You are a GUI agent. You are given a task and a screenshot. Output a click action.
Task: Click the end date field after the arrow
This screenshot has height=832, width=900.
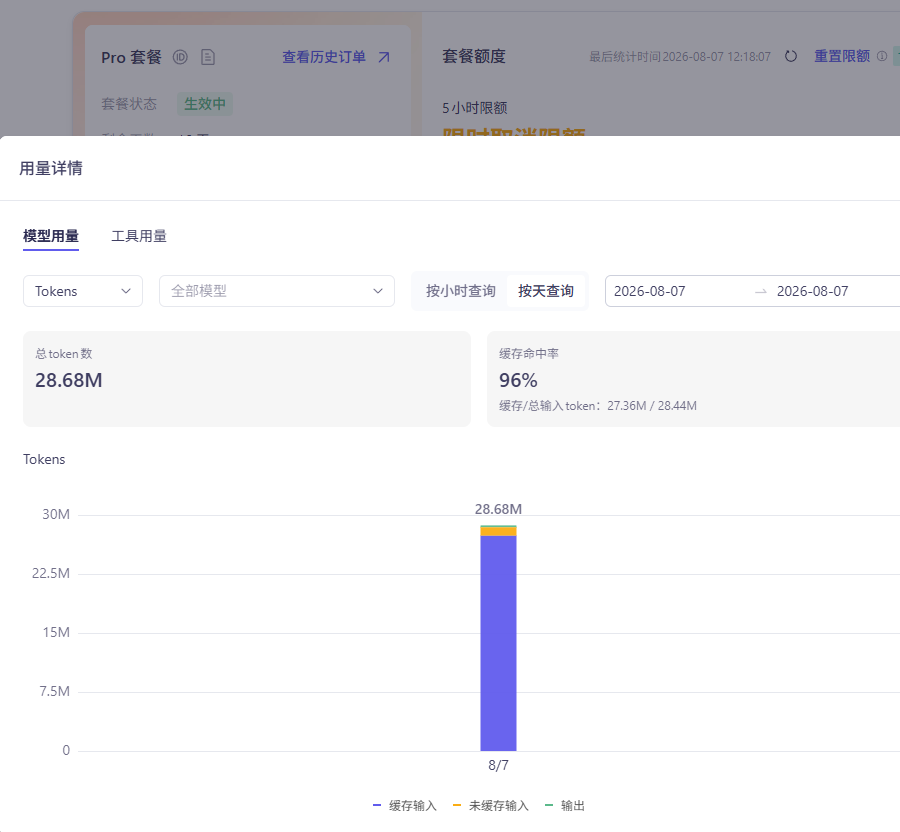coord(813,291)
